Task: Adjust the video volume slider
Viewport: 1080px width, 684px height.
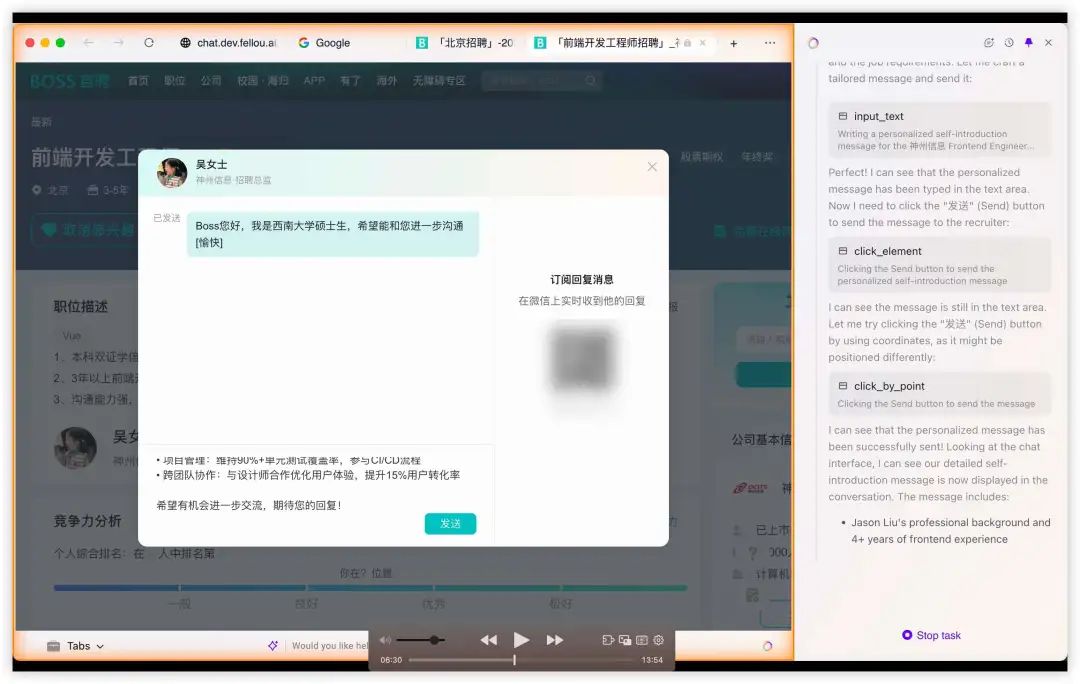Action: pyautogui.click(x=434, y=640)
